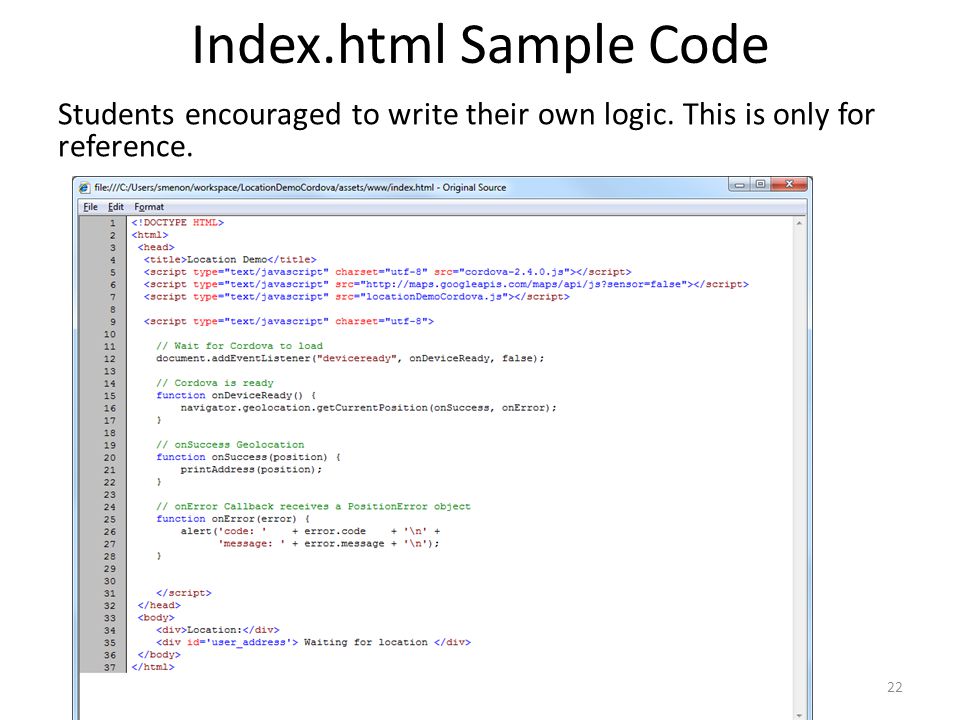Screen dimensions: 960x720
Task: Click line number 37 in the gutter
Action: click(110, 667)
